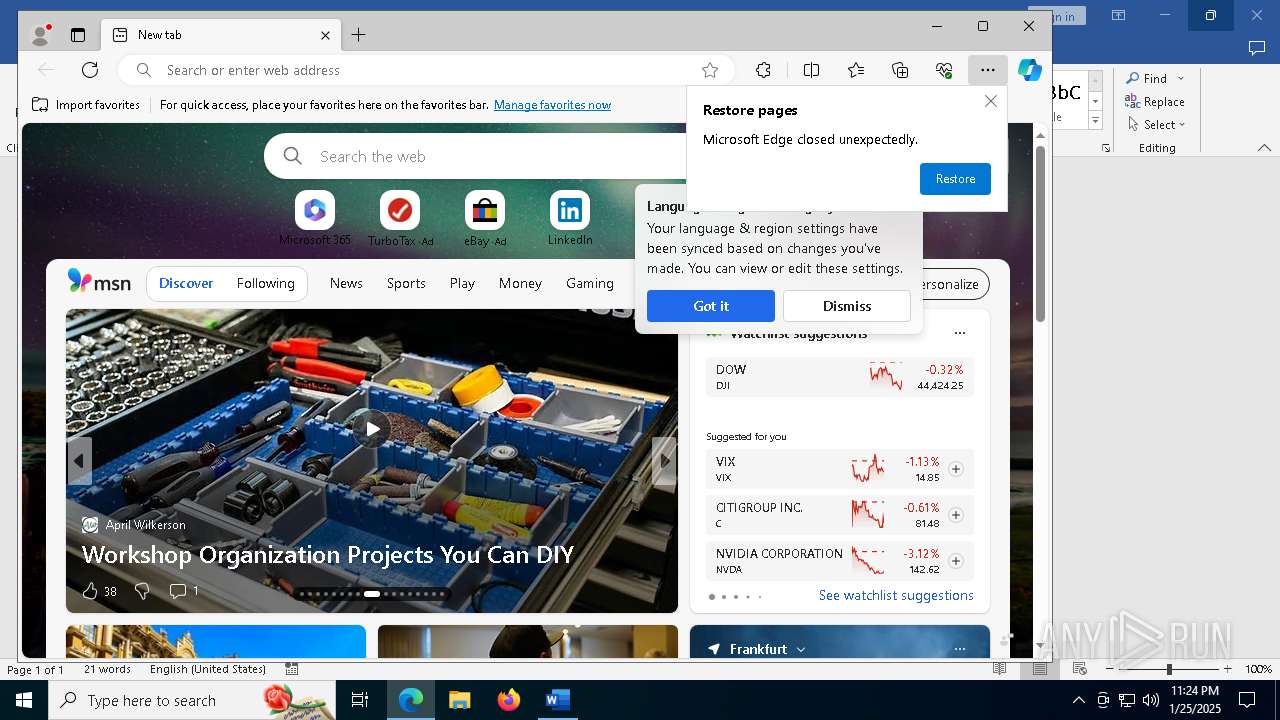This screenshot has width=1280, height=720.
Task: Click the msn logo
Action: pos(99,283)
